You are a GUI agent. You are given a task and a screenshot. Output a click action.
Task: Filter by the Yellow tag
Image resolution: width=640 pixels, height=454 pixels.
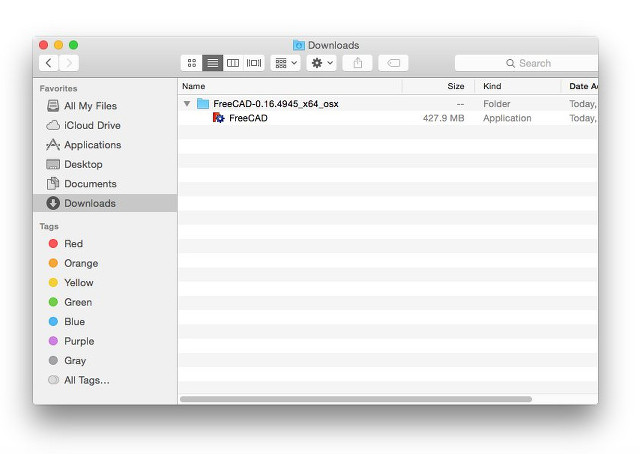coord(105,283)
